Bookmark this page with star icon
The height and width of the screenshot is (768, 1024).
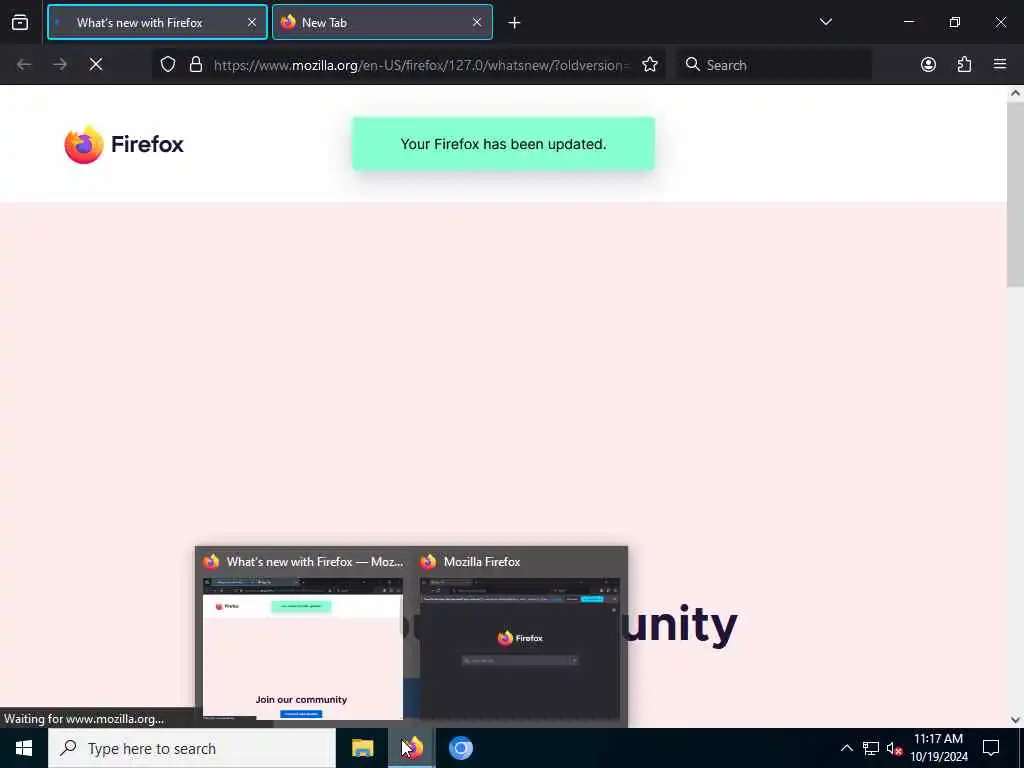click(x=649, y=65)
